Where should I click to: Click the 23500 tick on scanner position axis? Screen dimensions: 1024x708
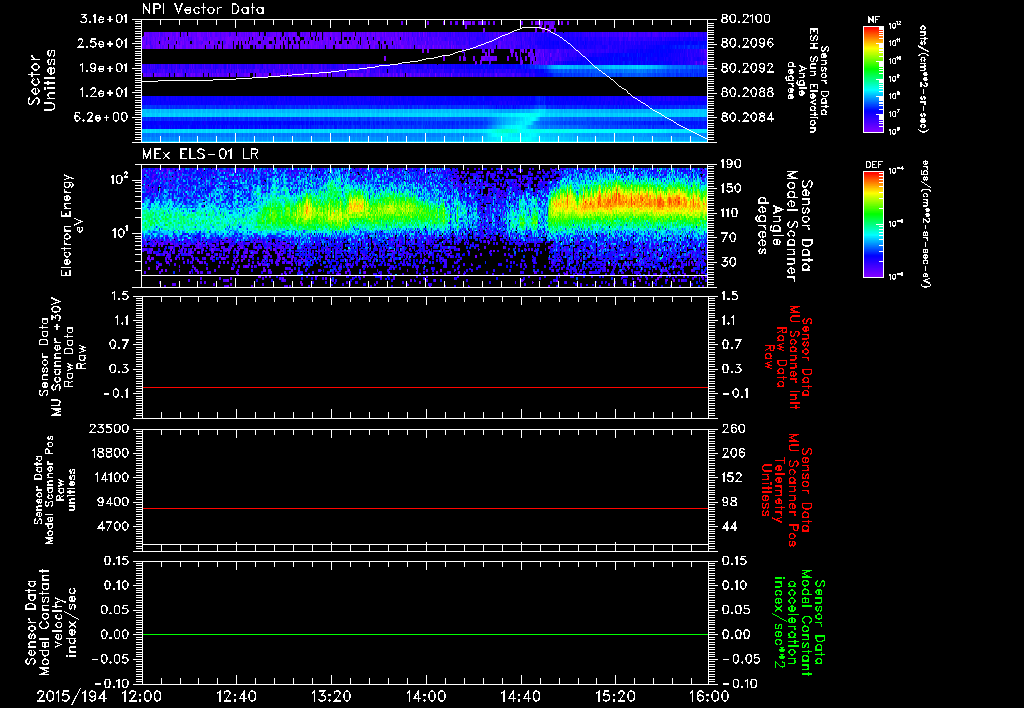coord(108,428)
